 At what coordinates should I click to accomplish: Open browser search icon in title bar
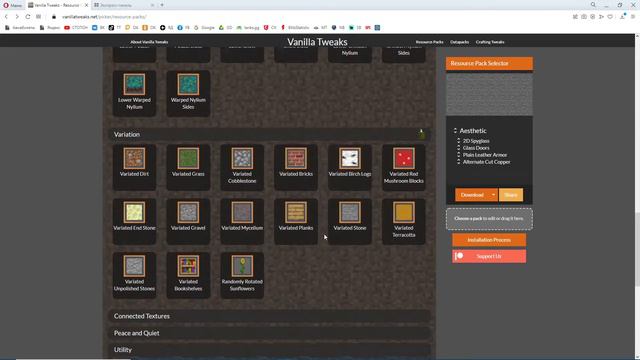pyautogui.click(x=593, y=5)
